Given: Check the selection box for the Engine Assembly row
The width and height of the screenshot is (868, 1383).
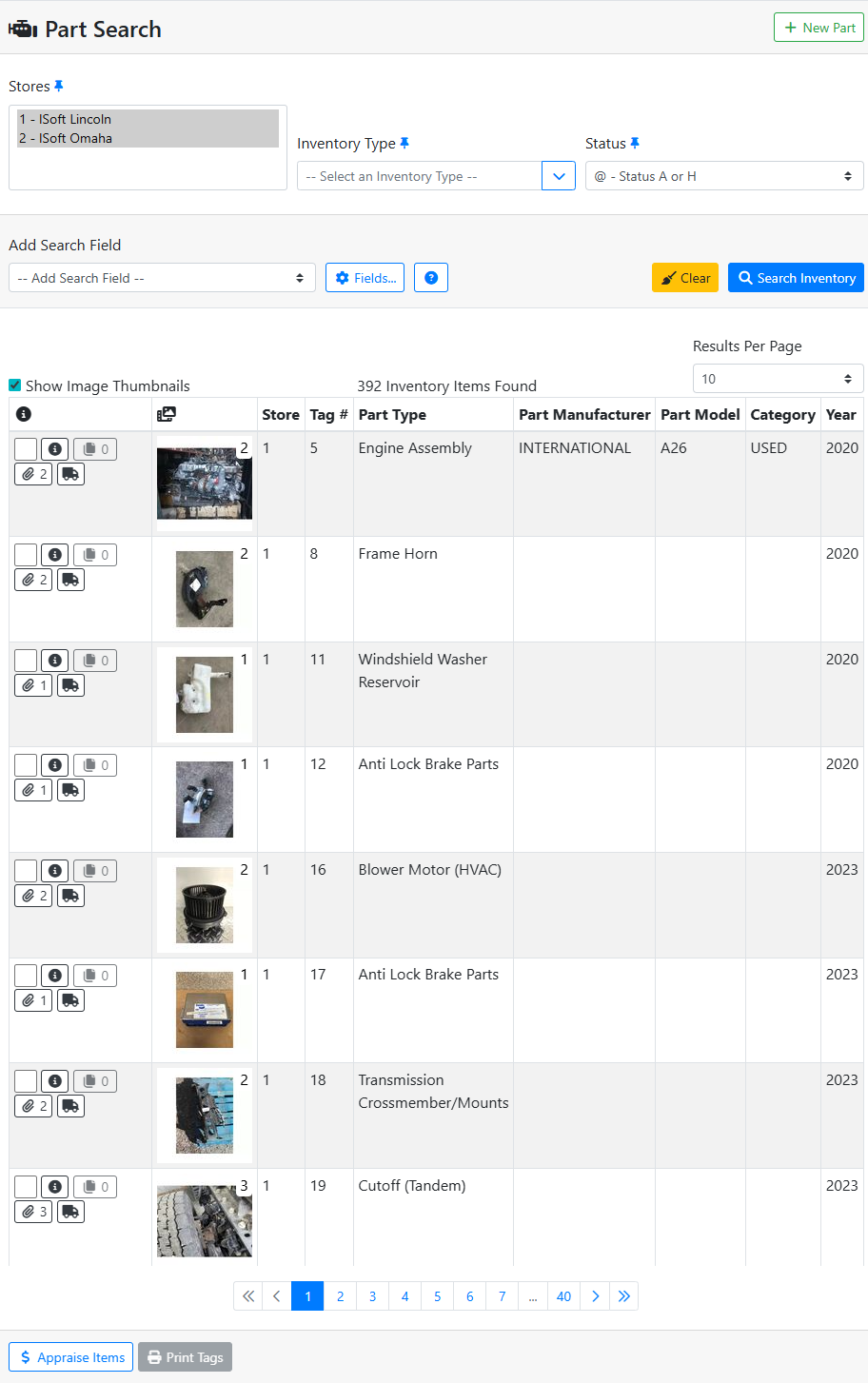Looking at the screenshot, I should point(25,448).
